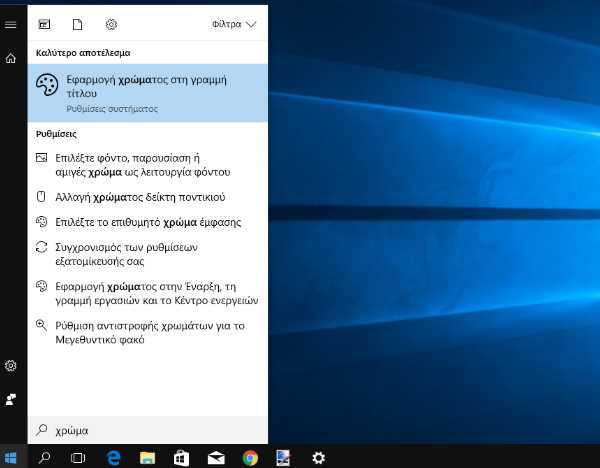600x468 pixels.
Task: Open Microsoft Store from taskbar
Action: coord(181,458)
